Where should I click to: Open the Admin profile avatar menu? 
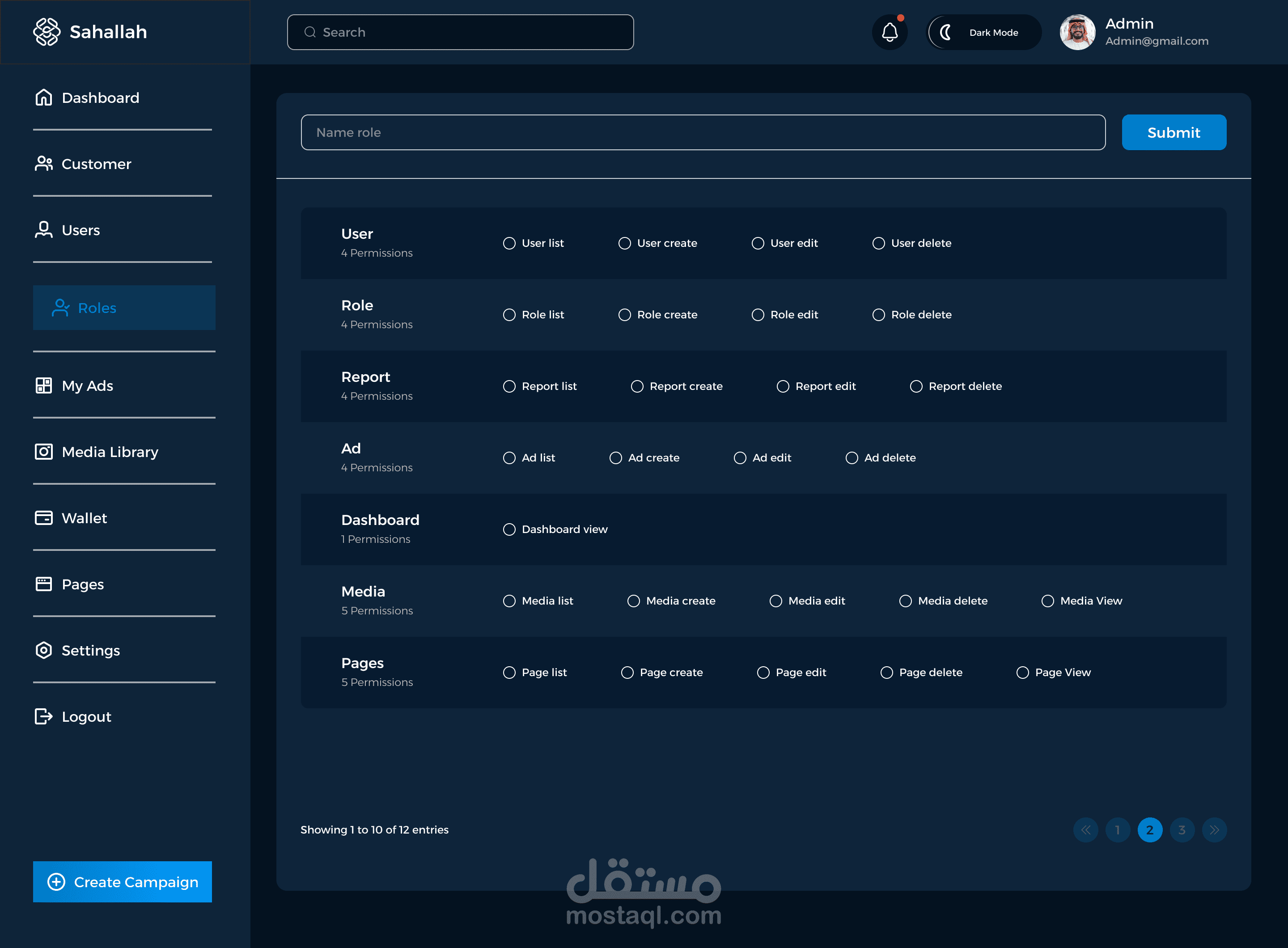point(1077,32)
